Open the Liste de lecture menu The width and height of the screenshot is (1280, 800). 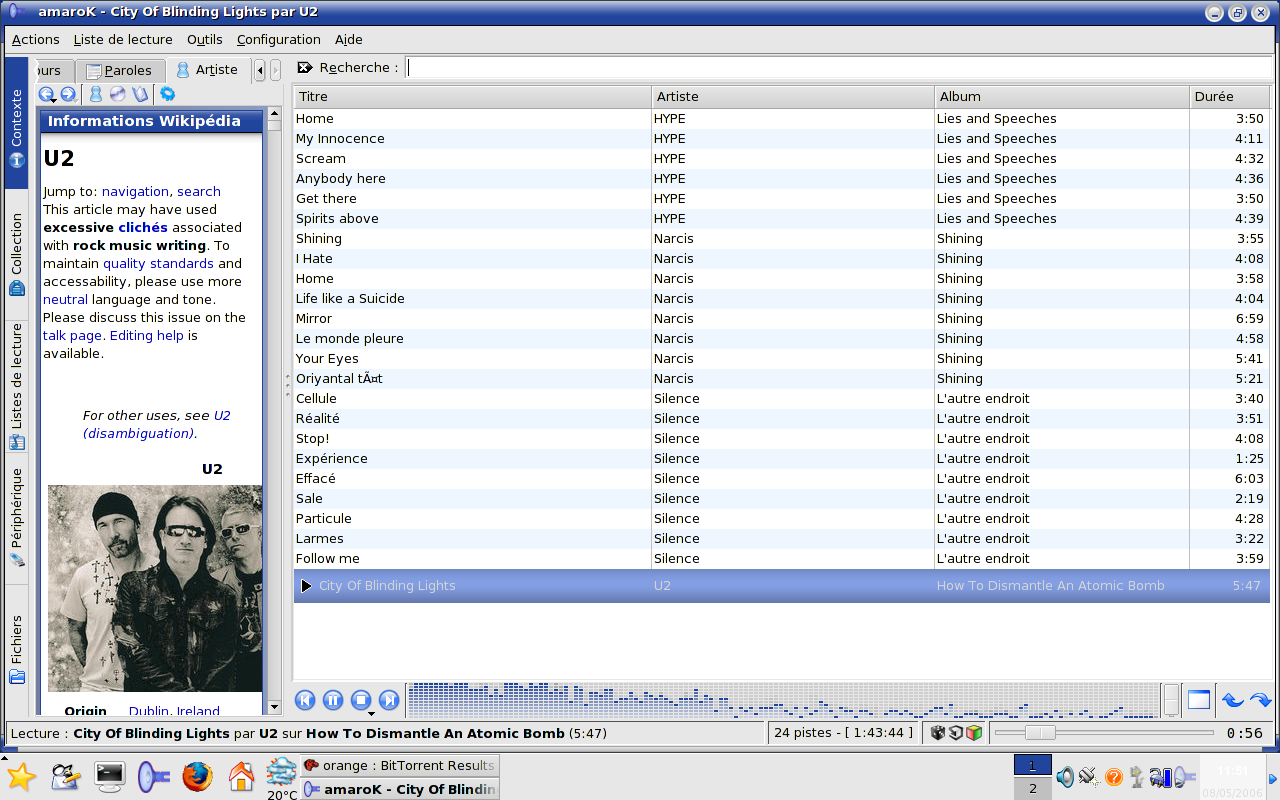click(x=123, y=40)
